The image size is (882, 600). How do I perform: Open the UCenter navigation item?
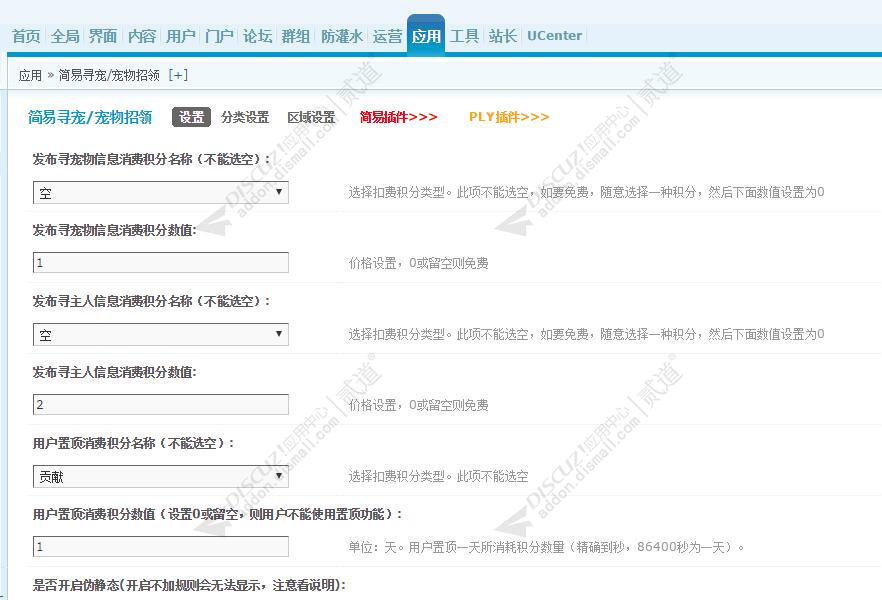(x=555, y=35)
